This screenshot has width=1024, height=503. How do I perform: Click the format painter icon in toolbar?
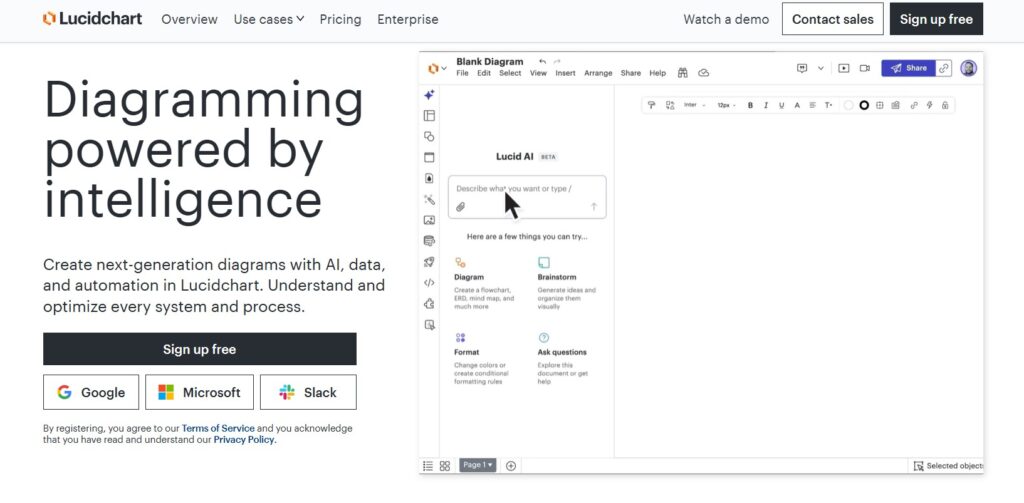(x=651, y=105)
